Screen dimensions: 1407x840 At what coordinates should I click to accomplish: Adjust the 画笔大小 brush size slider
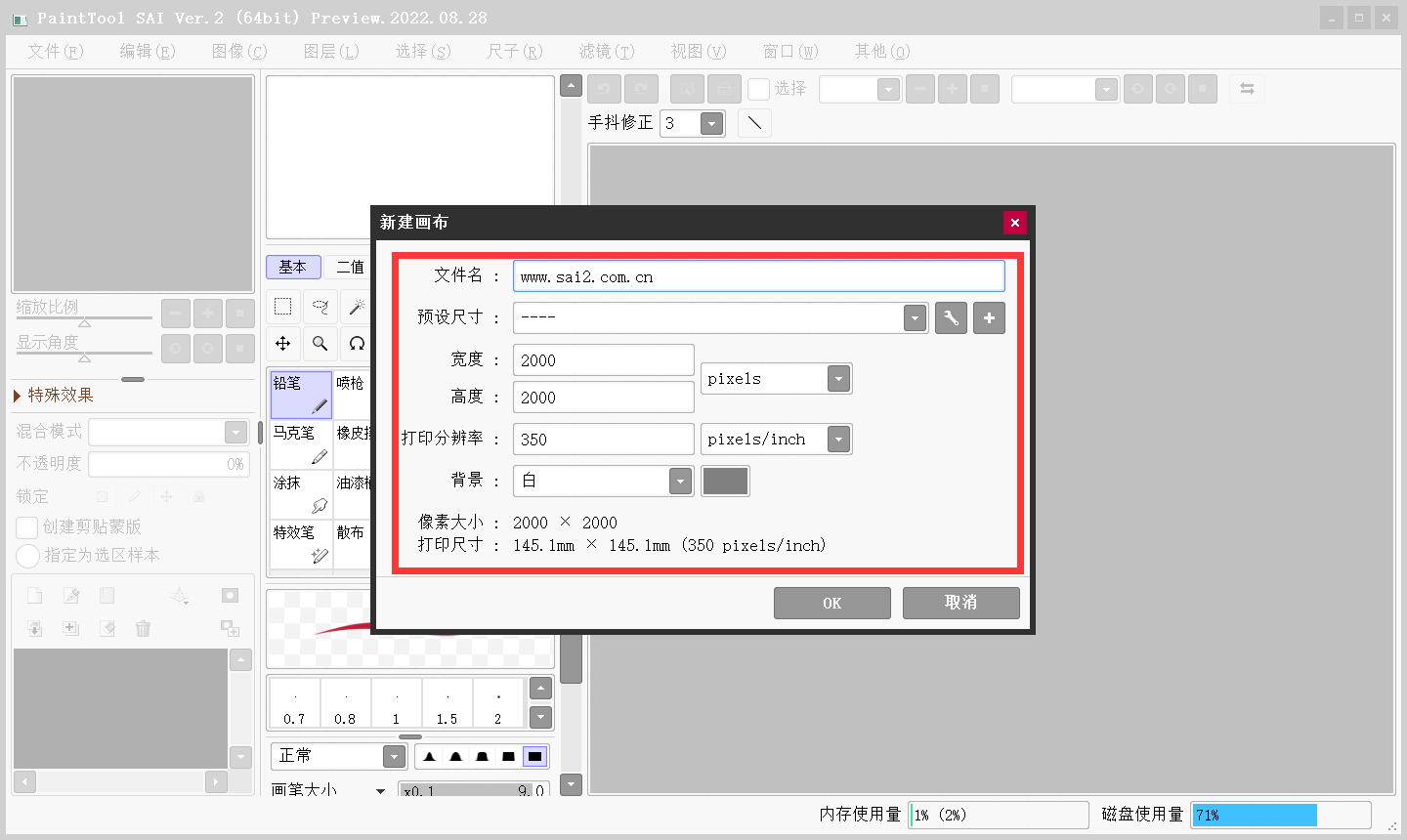474,791
